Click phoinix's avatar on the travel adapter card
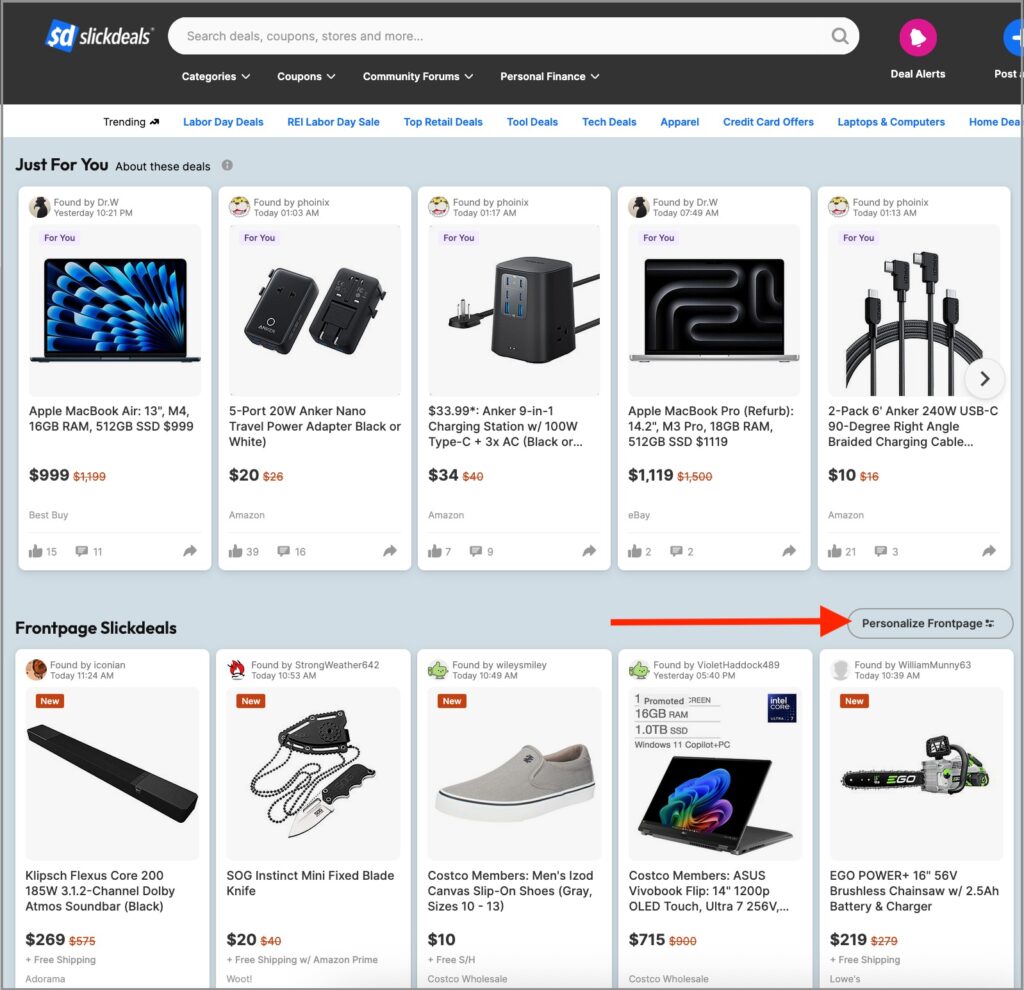The image size is (1024, 990). pyautogui.click(x=239, y=207)
